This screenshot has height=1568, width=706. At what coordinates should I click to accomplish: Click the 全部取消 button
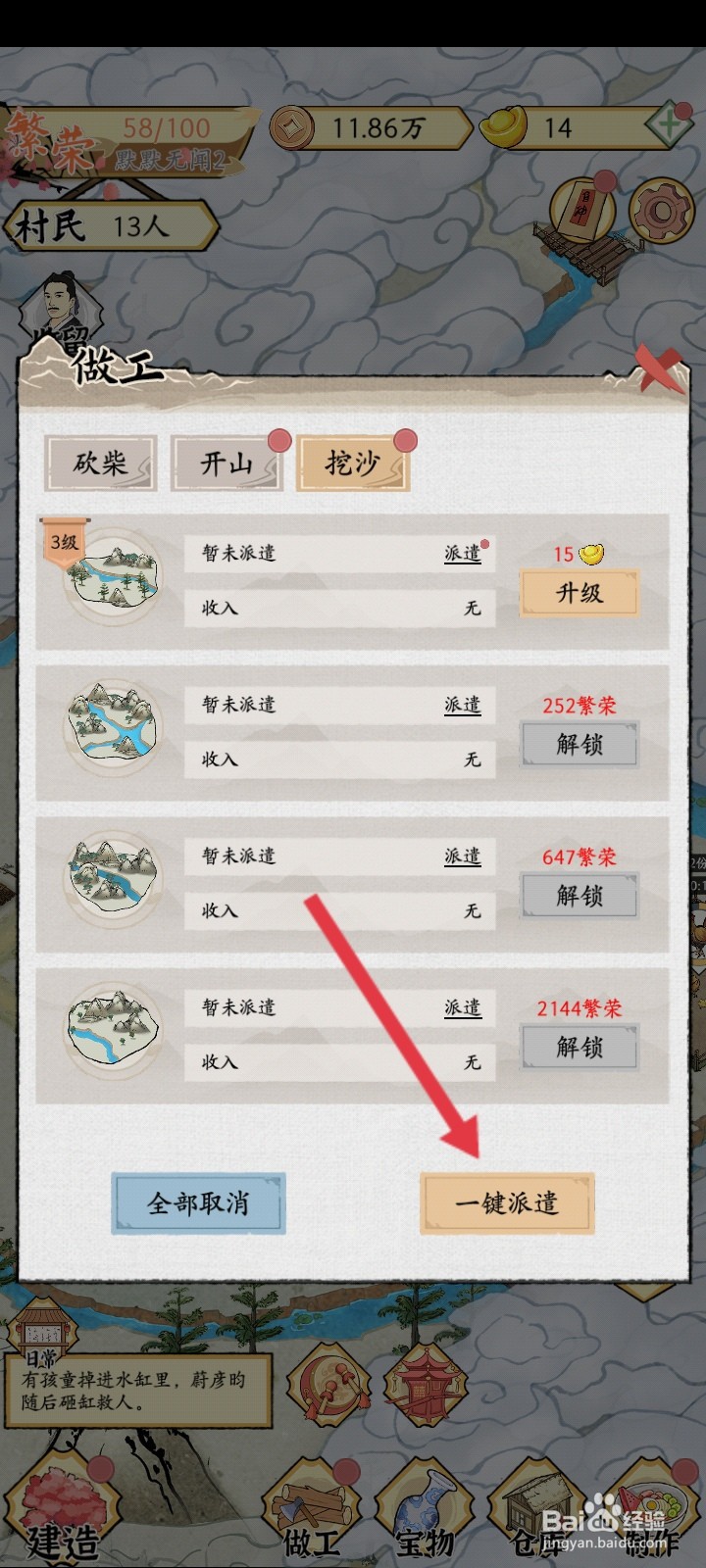click(x=199, y=1203)
